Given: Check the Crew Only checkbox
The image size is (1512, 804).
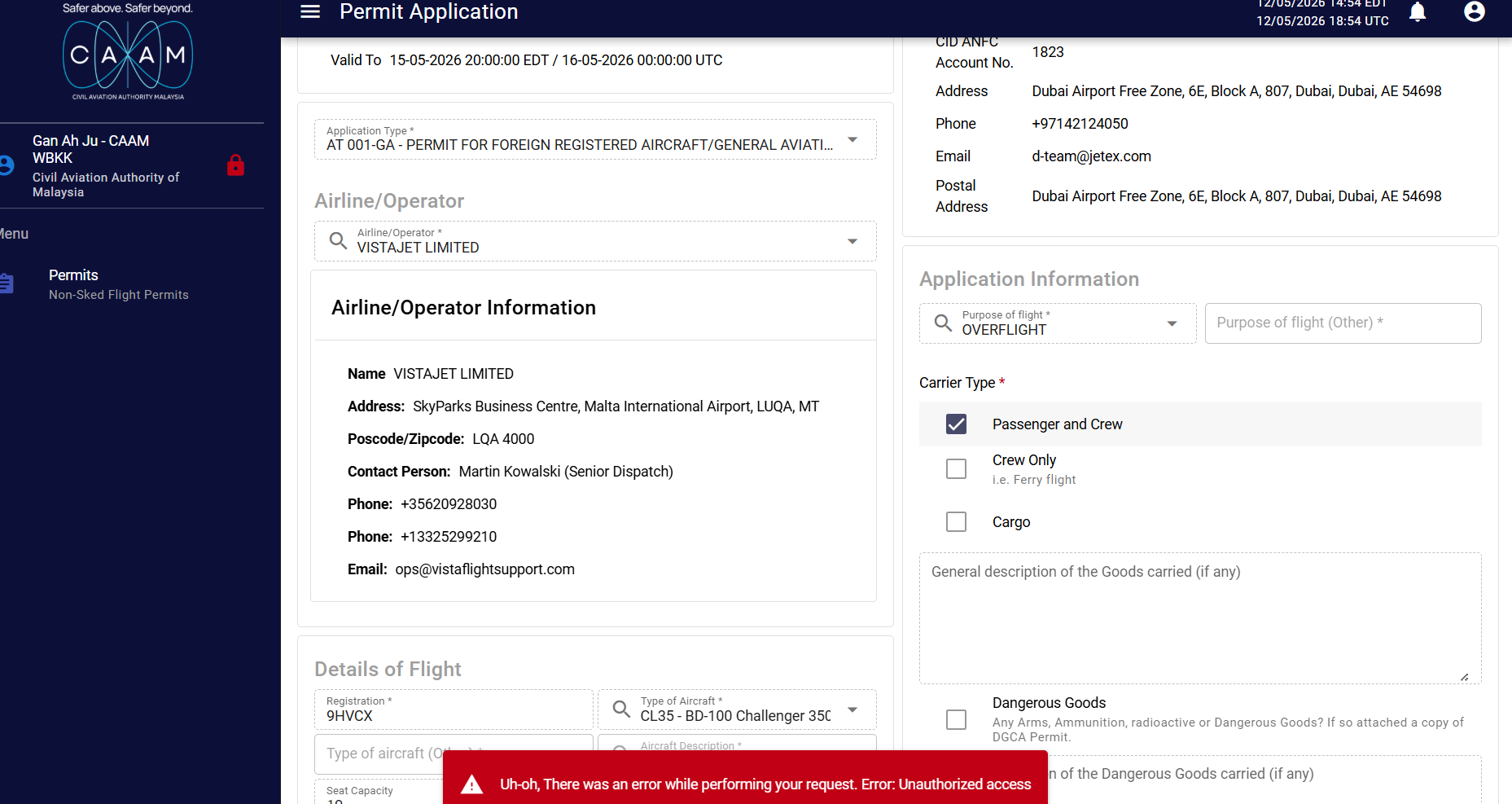Looking at the screenshot, I should [956, 469].
